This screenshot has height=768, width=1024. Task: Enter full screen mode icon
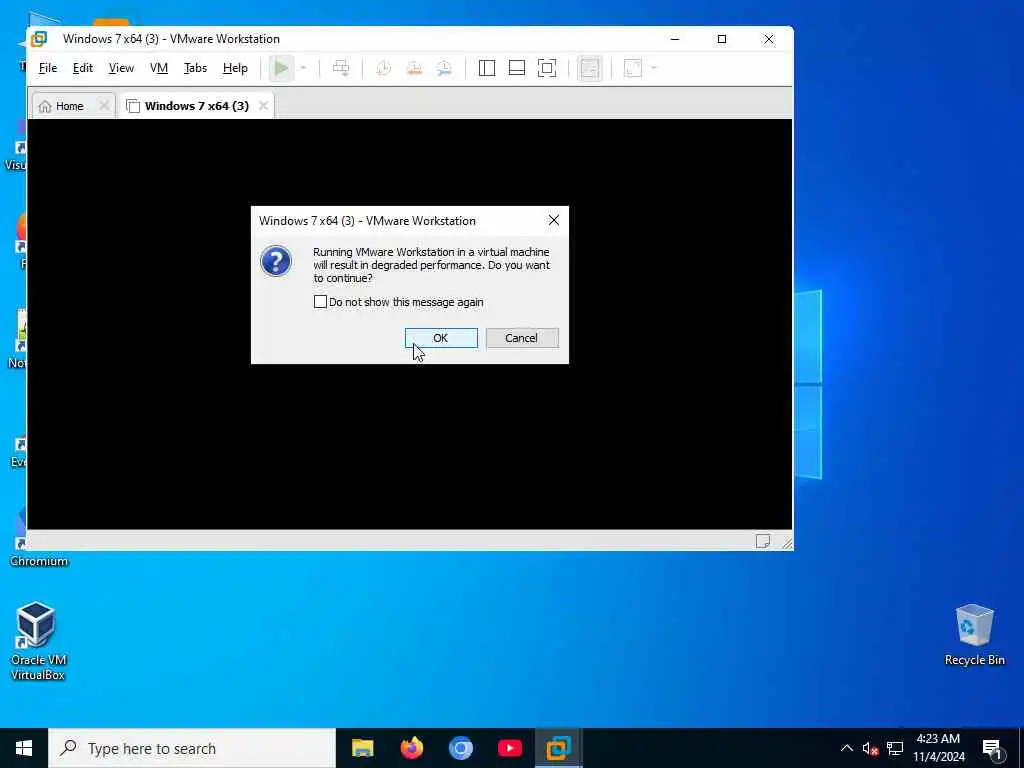click(547, 68)
